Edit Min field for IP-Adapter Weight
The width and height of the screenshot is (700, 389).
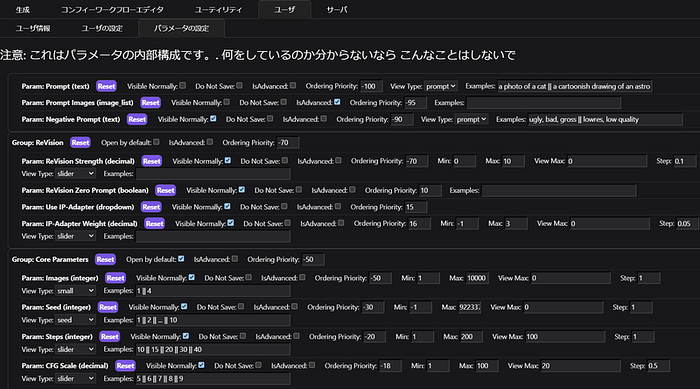(x=467, y=224)
